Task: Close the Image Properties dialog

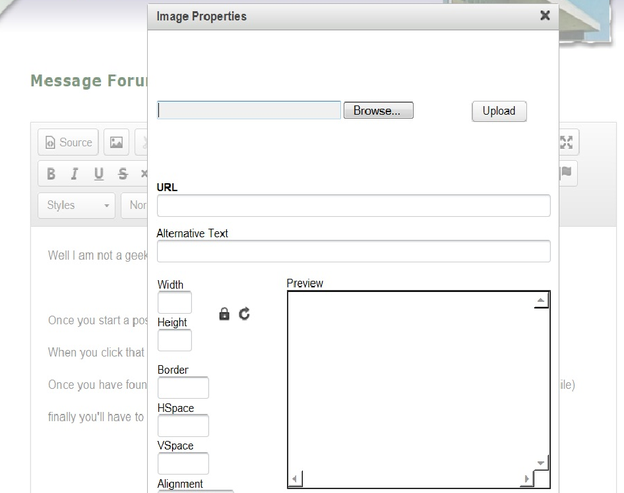Action: (545, 16)
